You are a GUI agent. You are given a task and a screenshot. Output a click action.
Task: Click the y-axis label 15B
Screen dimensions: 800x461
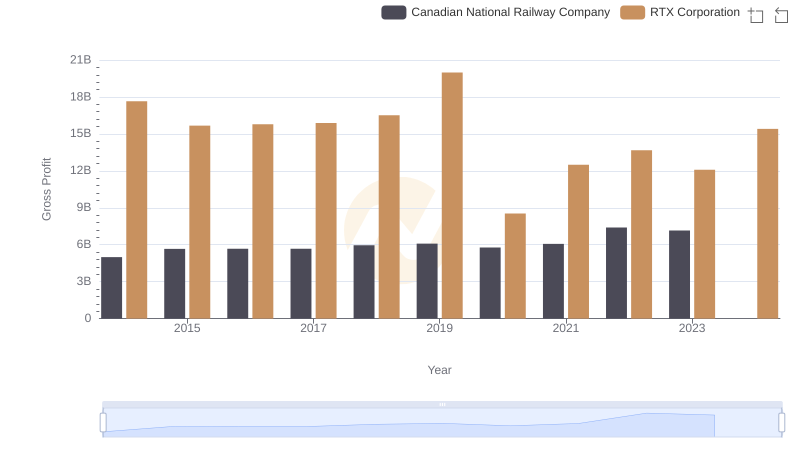click(x=81, y=134)
